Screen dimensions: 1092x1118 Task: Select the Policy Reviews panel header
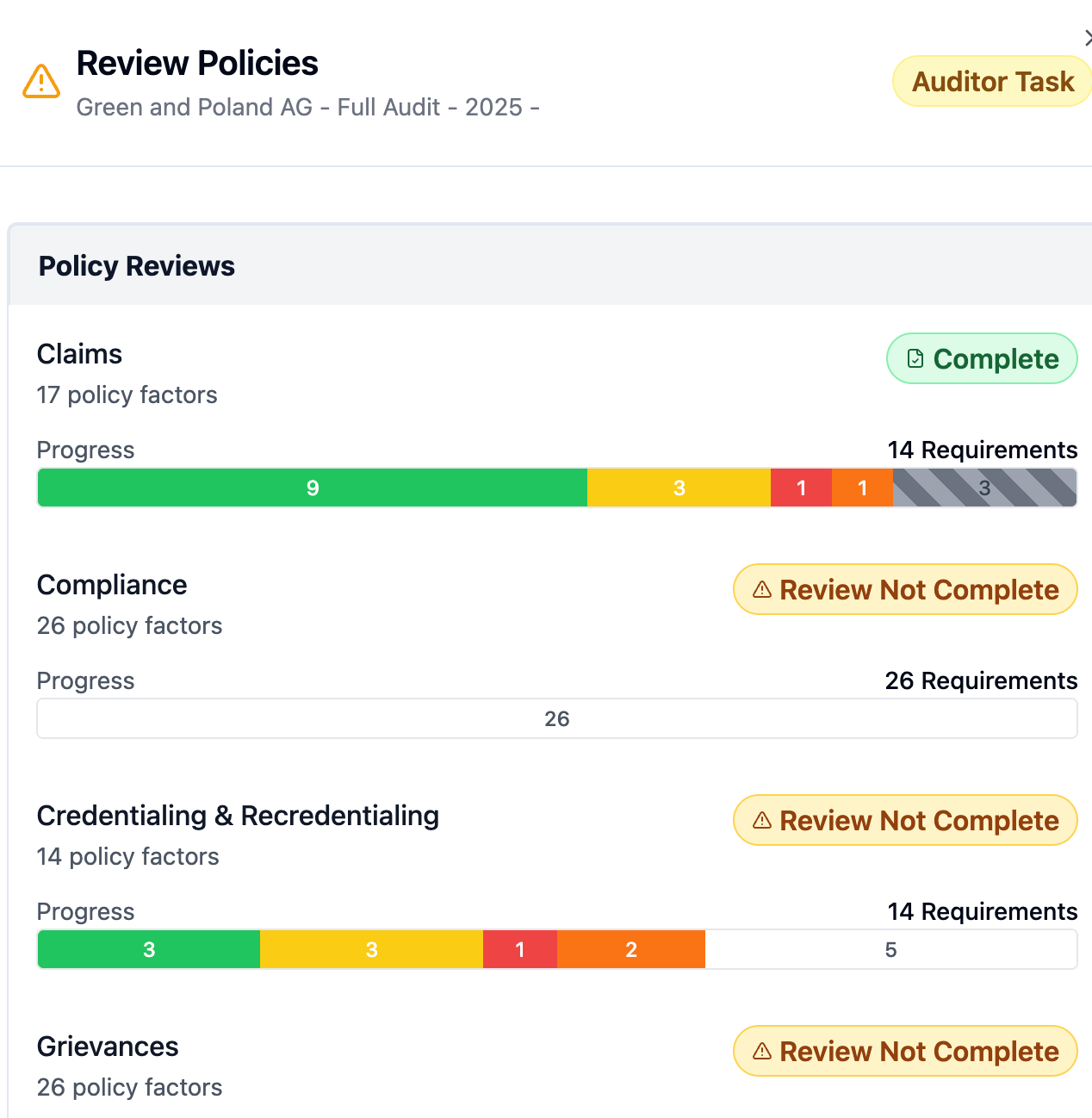[x=136, y=265]
